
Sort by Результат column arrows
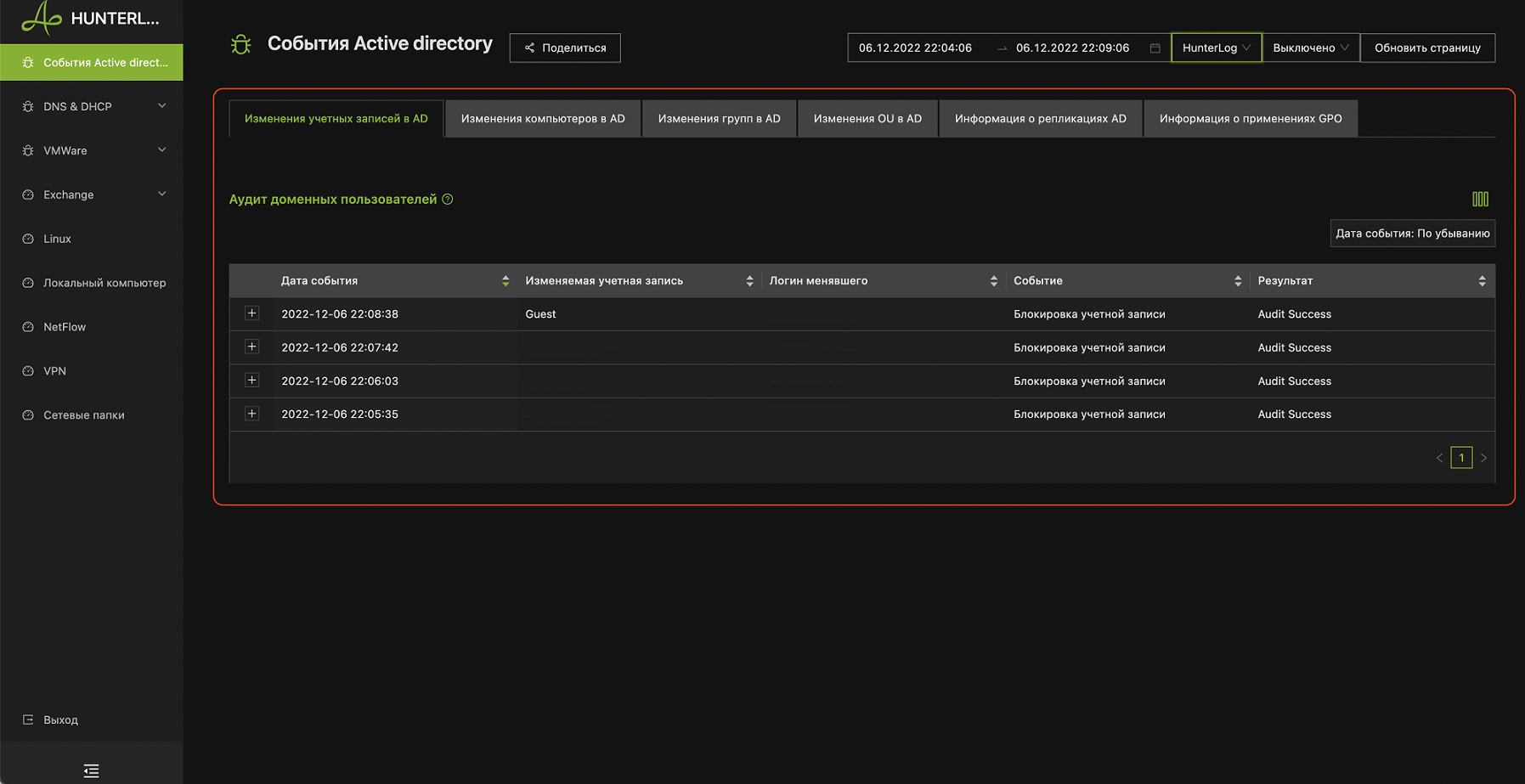(x=1482, y=281)
